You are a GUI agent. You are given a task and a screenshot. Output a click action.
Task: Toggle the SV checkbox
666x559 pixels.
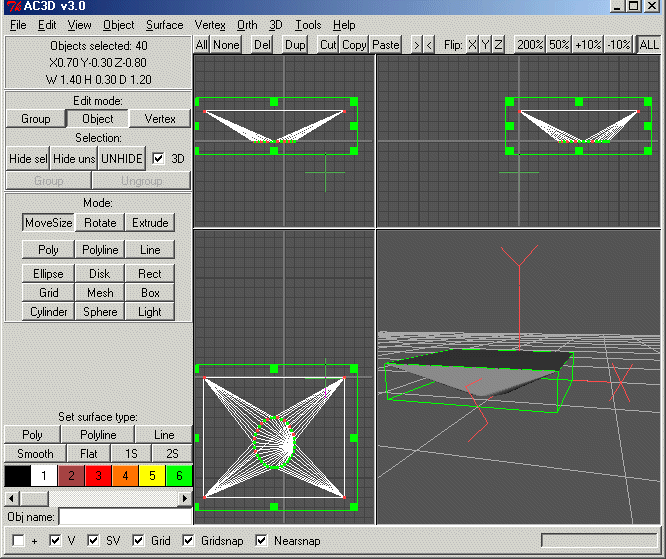(94, 541)
